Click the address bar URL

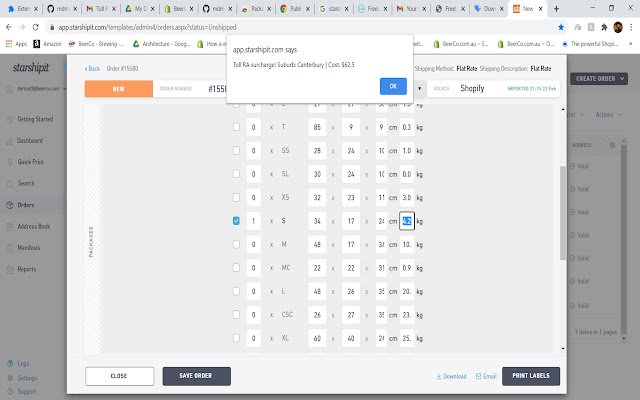tap(147, 27)
